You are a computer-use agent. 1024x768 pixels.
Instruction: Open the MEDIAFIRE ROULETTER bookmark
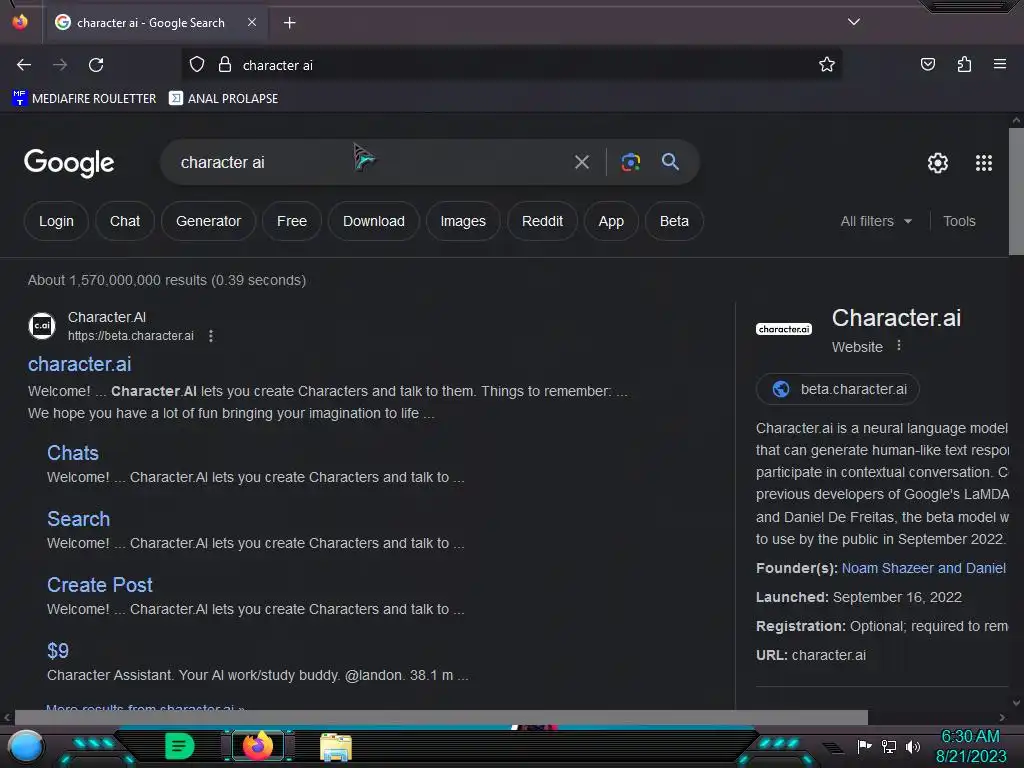[84, 99]
